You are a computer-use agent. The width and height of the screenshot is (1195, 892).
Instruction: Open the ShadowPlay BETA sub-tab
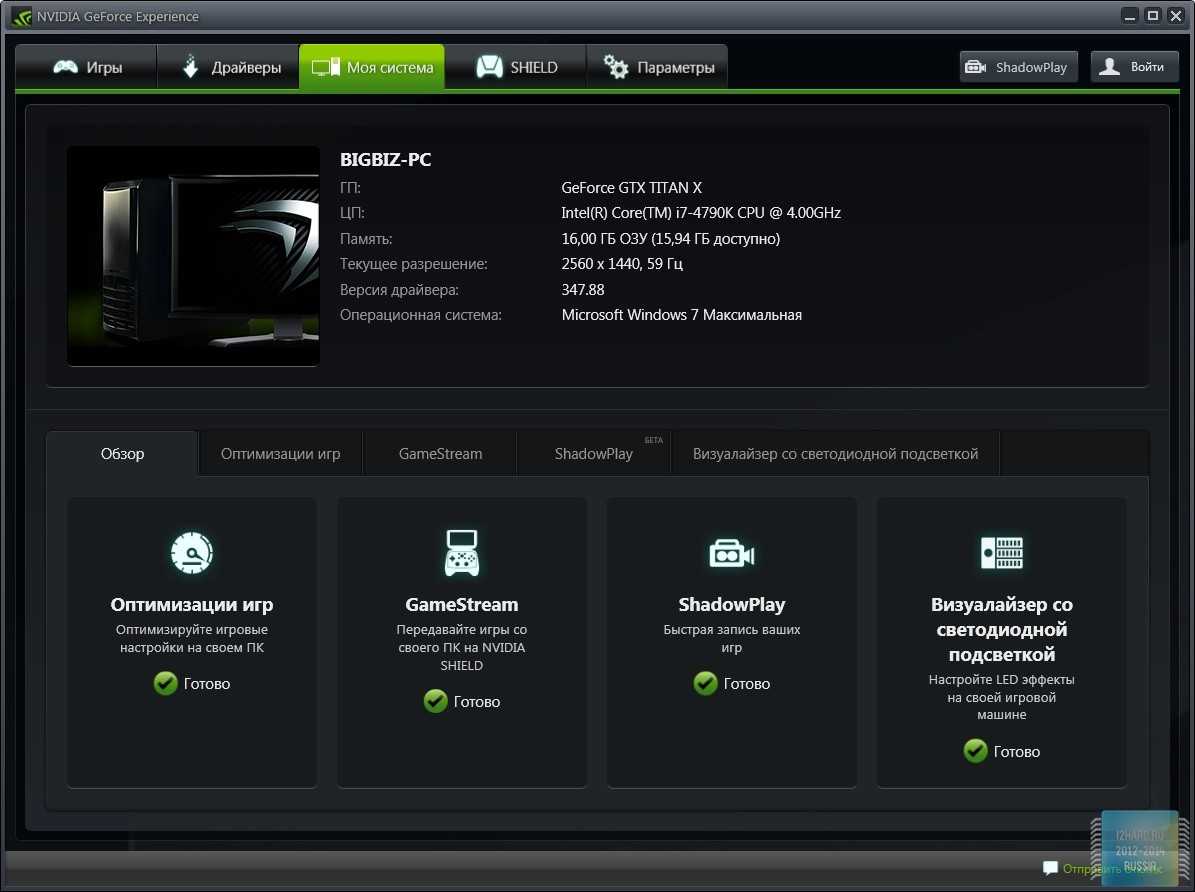point(594,454)
